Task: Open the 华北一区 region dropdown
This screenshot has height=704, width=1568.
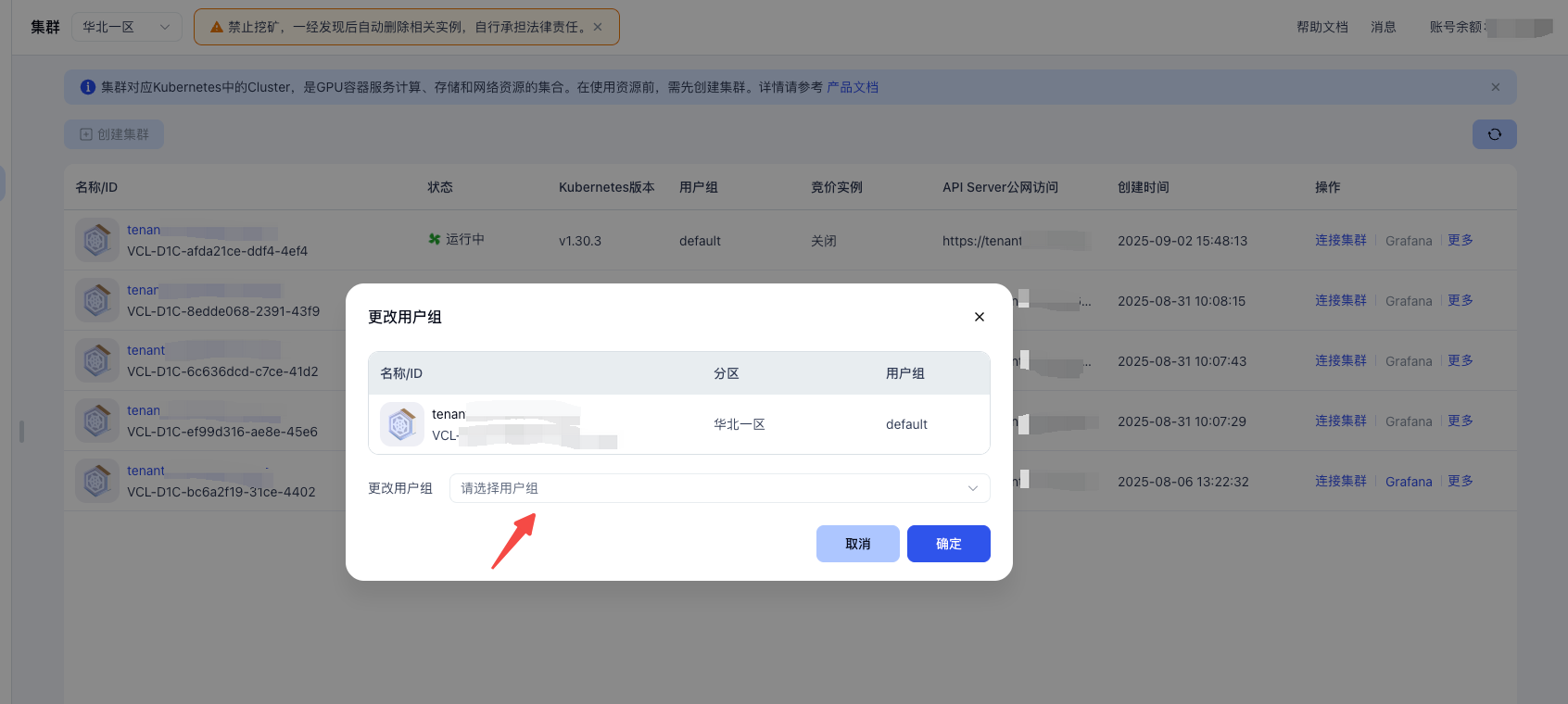Action: [x=126, y=27]
